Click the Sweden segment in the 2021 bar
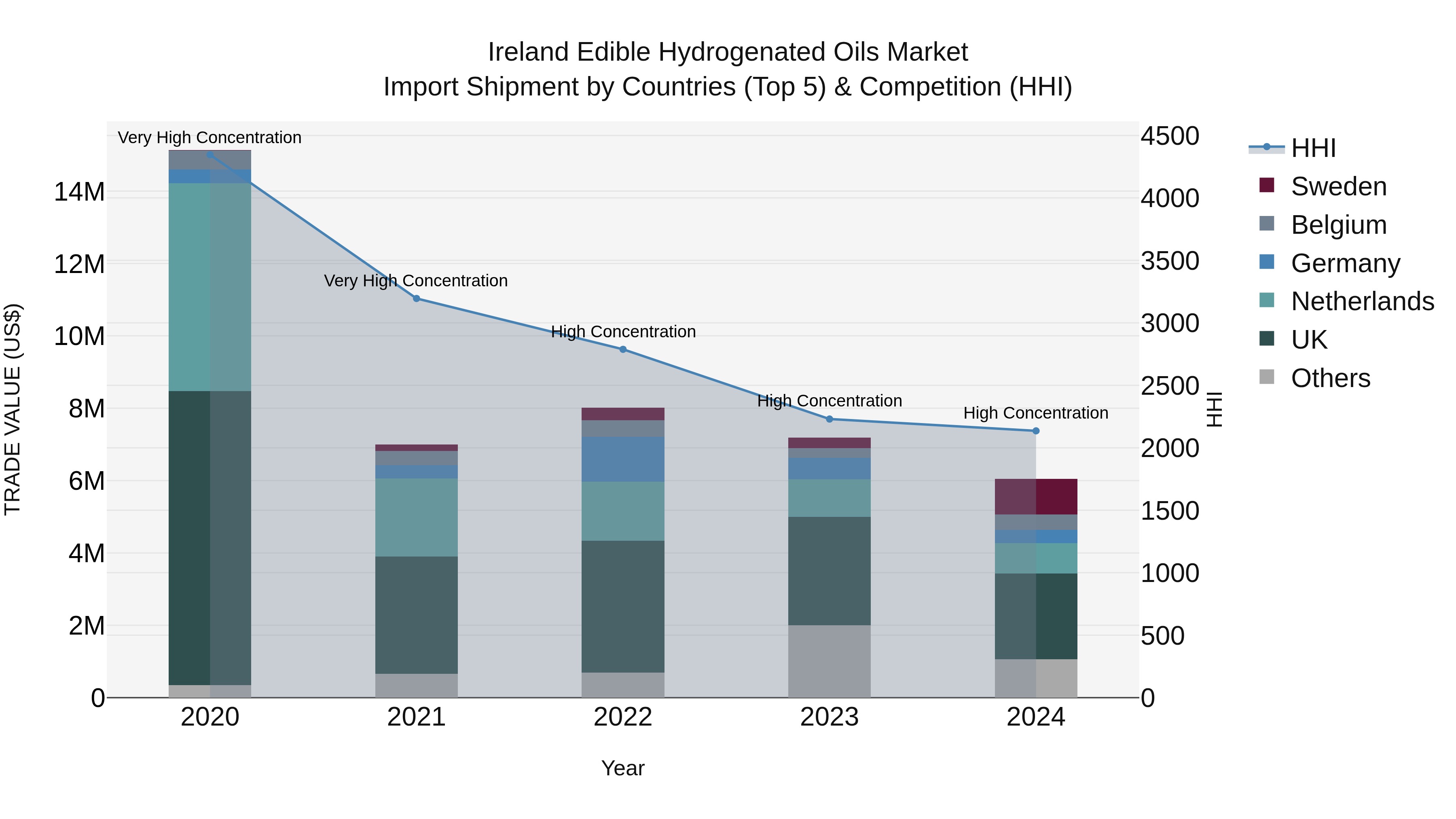This screenshot has height=819, width=1456. (417, 448)
